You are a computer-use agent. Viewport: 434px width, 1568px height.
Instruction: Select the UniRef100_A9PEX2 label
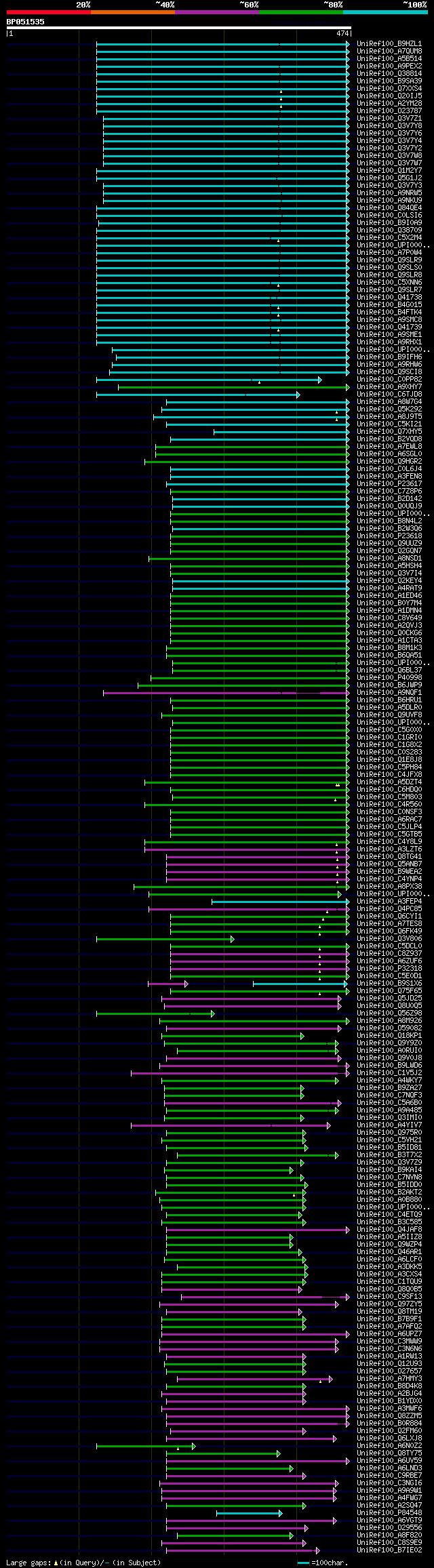(x=389, y=66)
